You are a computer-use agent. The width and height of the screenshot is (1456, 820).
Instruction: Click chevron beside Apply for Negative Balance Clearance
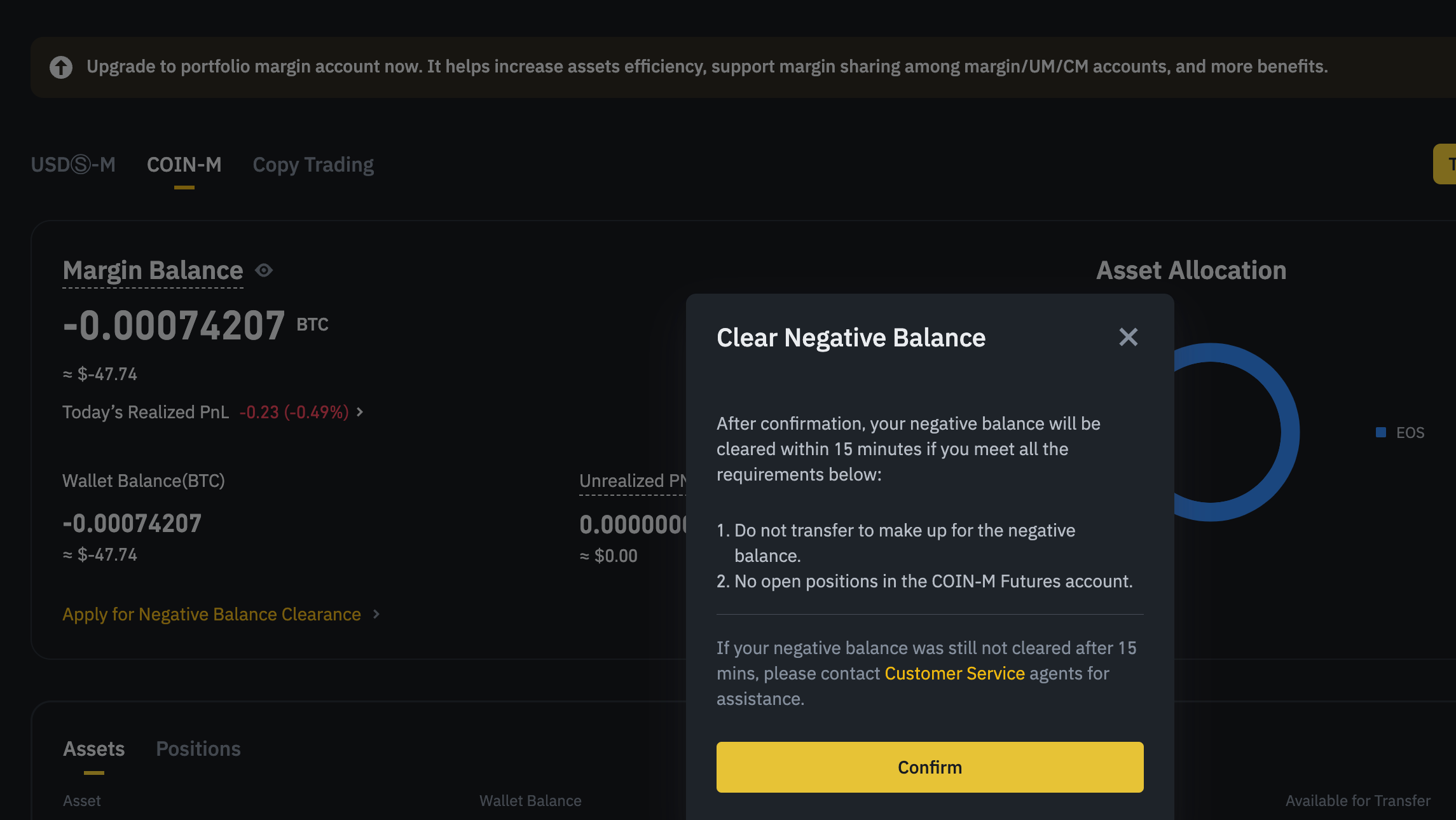click(376, 614)
